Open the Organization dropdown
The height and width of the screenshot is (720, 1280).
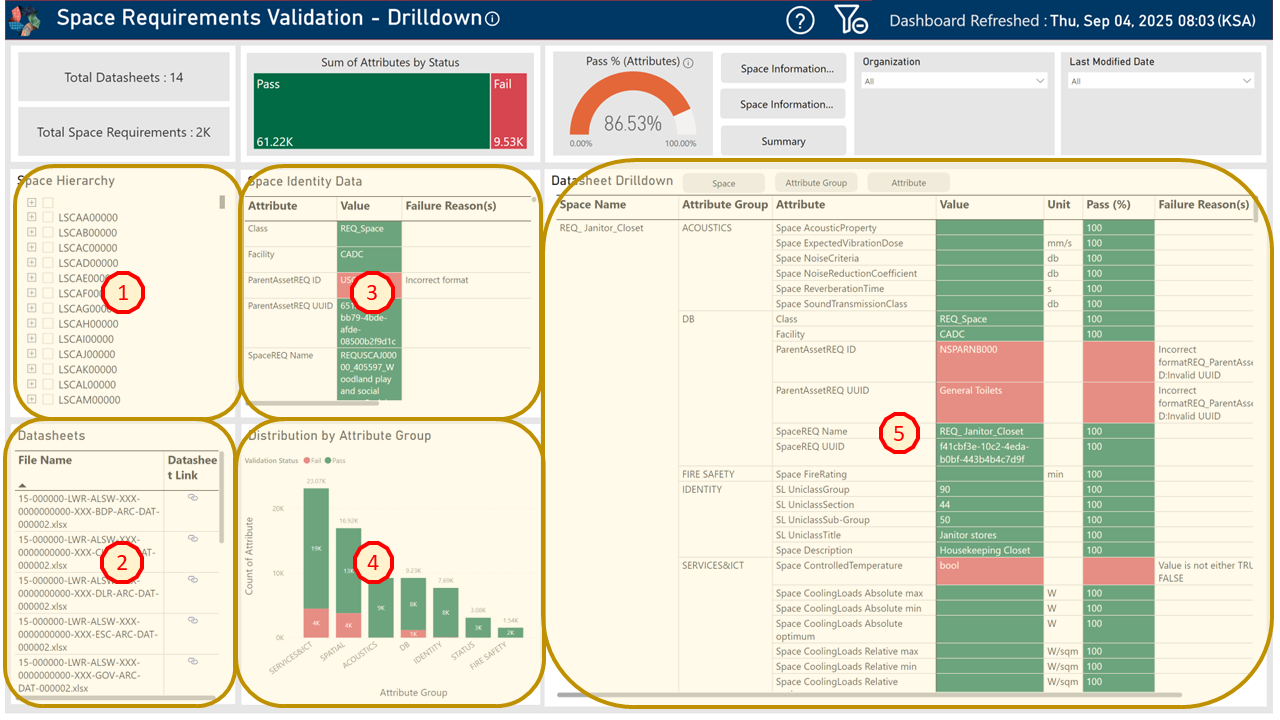pos(954,81)
